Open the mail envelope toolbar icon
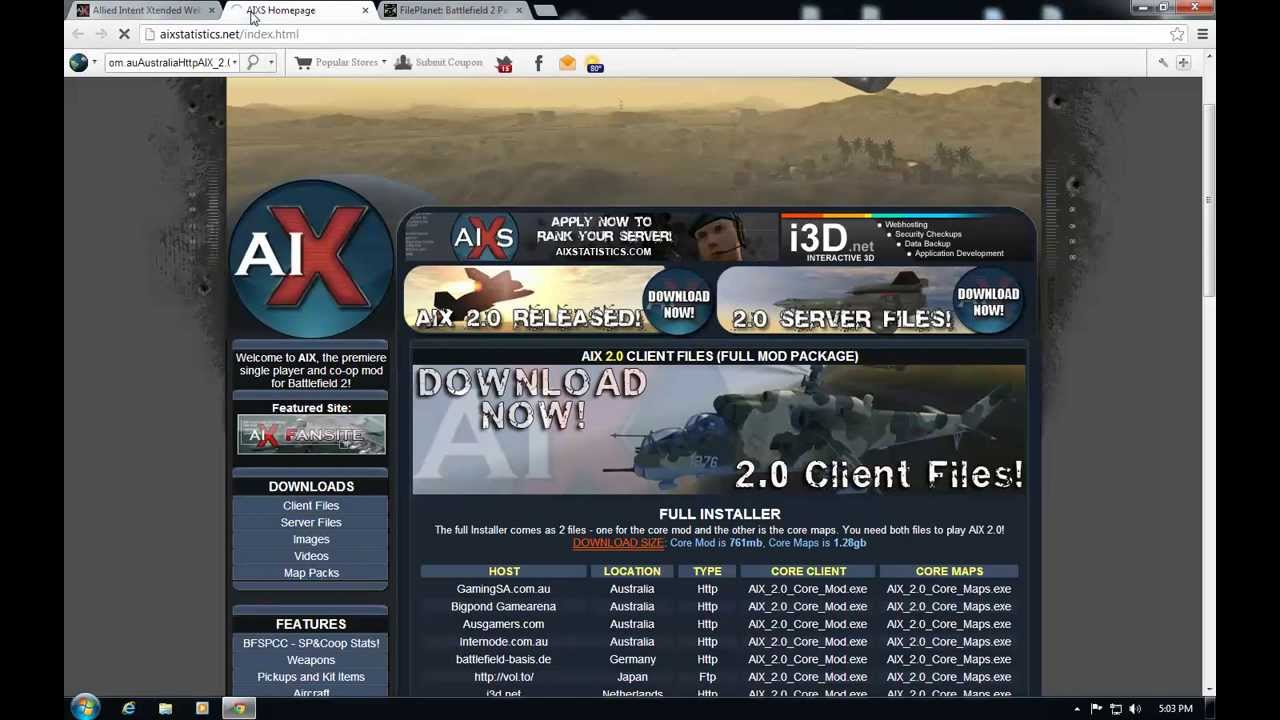Screen dimensions: 1280x720 coord(567,63)
